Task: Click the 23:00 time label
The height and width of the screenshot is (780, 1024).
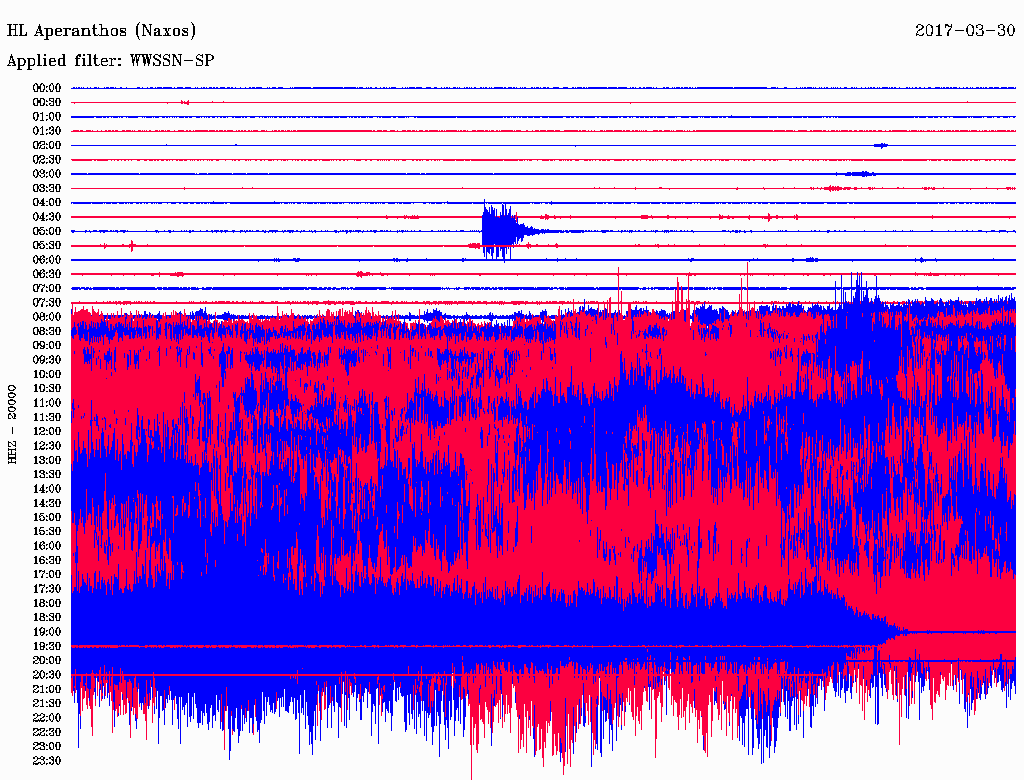Action: tap(47, 747)
